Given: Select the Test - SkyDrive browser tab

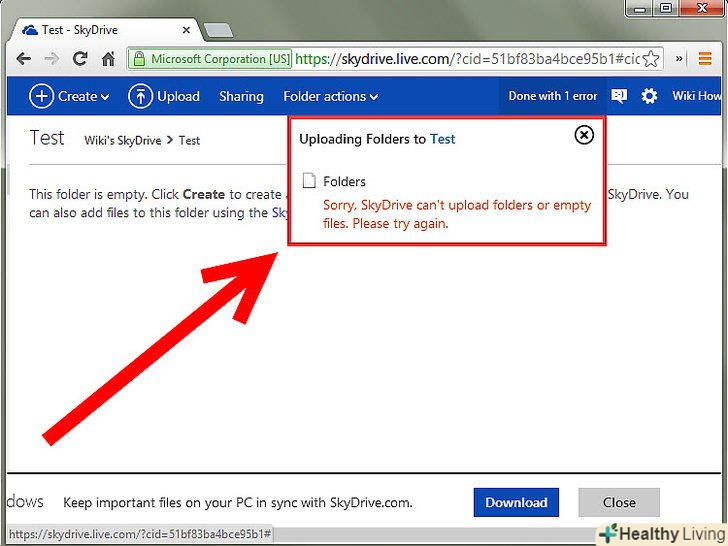Looking at the screenshot, I should (105, 30).
